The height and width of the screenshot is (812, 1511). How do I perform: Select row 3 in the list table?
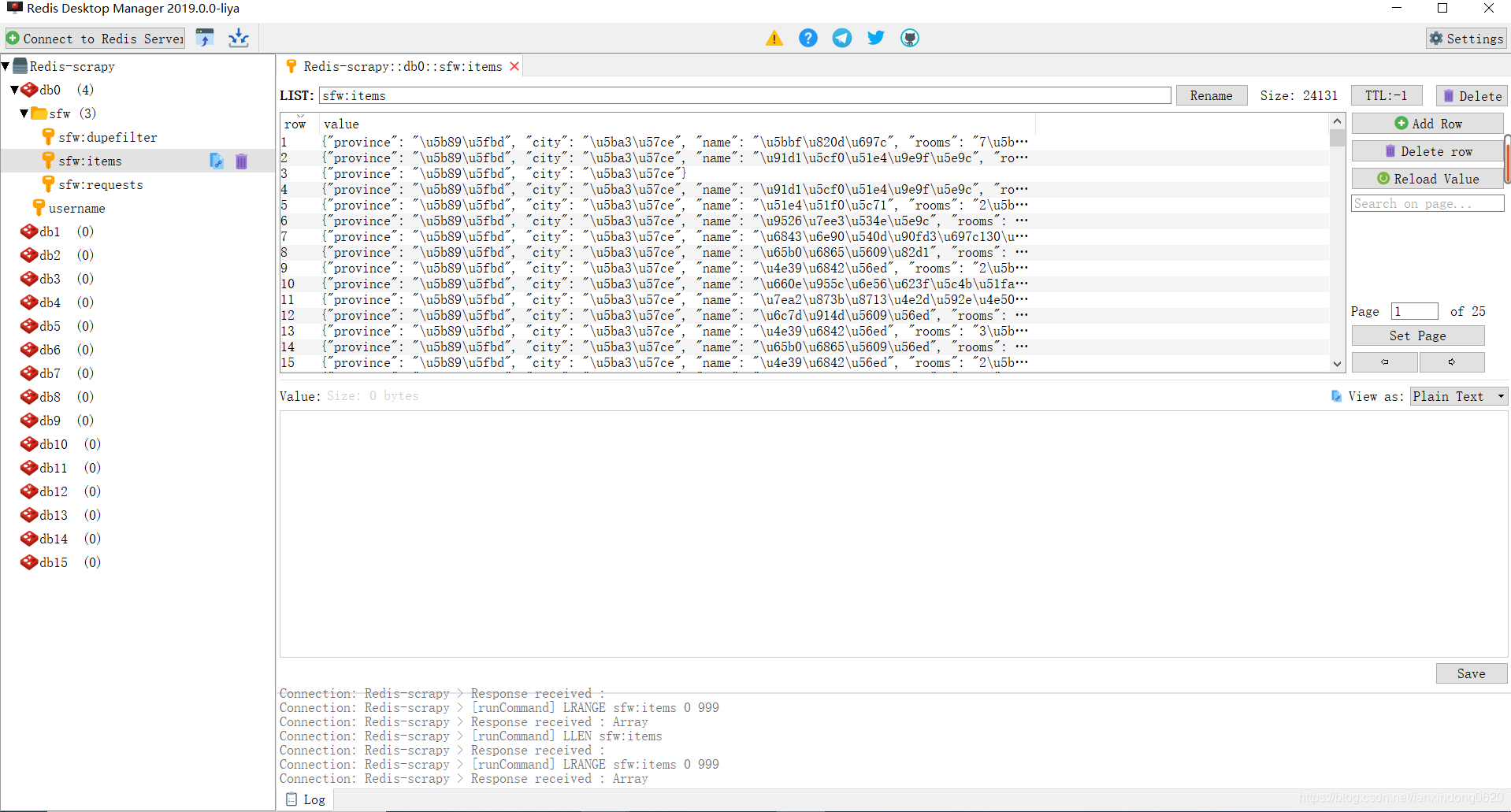[x=804, y=173]
